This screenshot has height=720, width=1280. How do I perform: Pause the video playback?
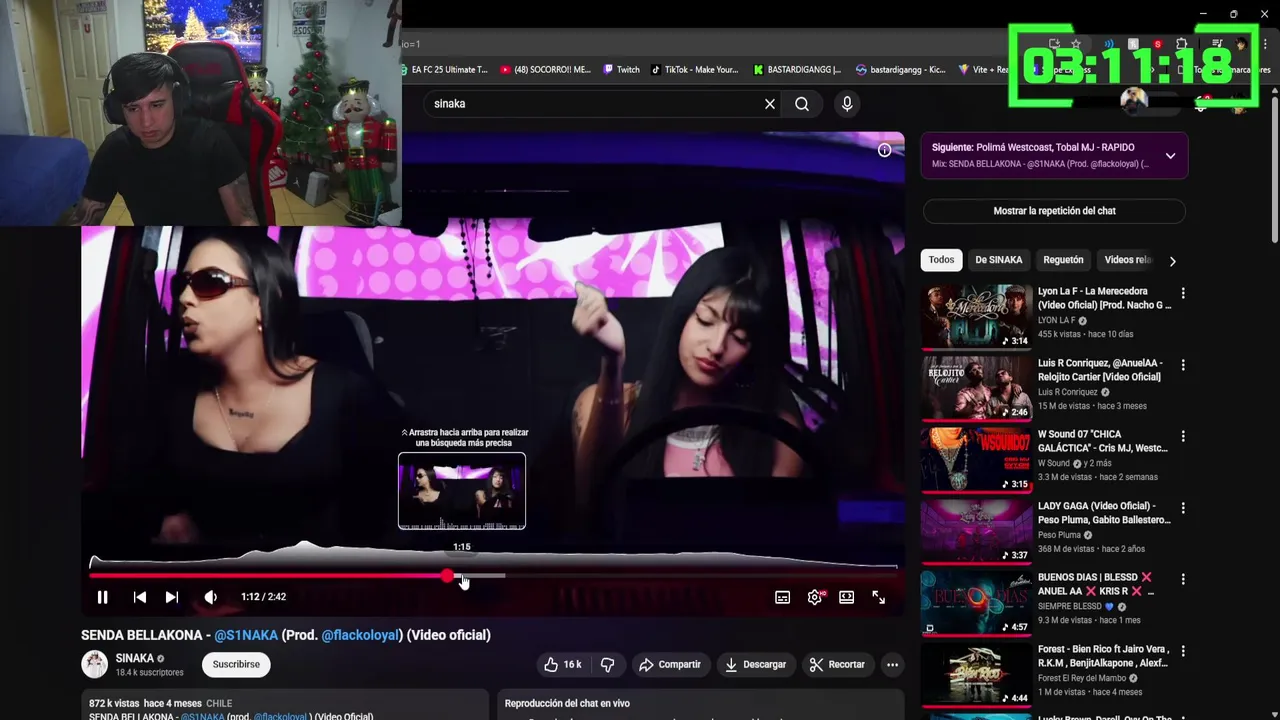102,597
